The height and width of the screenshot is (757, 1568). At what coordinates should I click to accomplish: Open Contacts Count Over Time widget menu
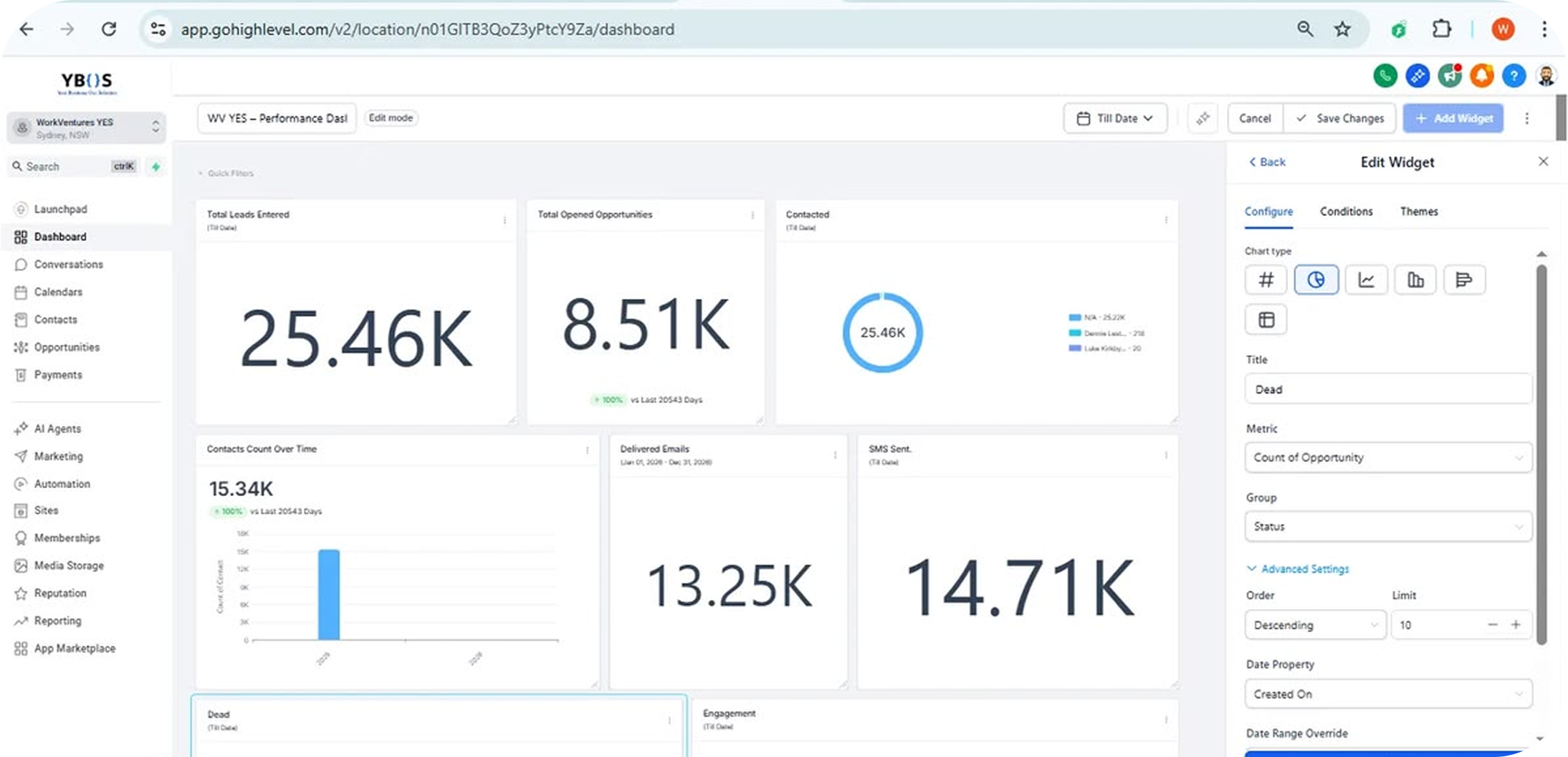pos(587,450)
